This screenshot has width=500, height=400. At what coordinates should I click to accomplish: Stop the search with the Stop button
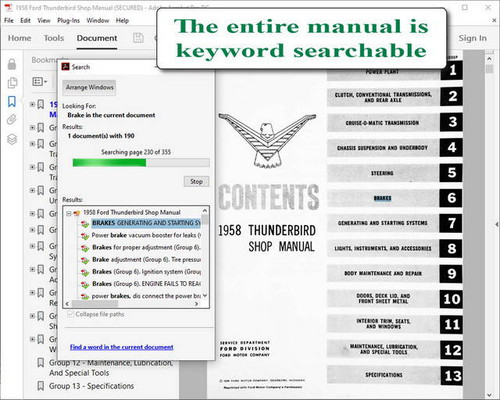tap(196, 181)
